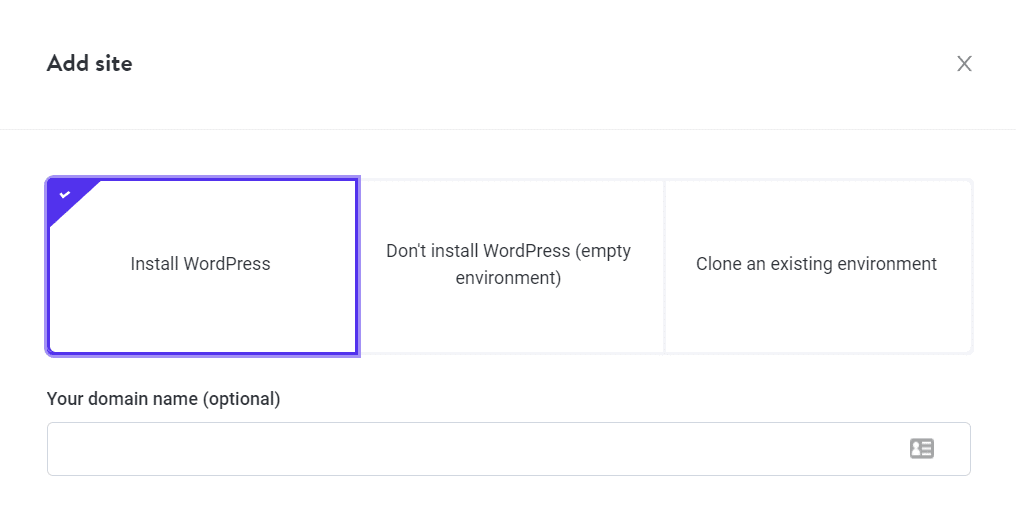Click the contact card icon in domain field
Image resolution: width=1016 pixels, height=508 pixels.
coord(921,449)
